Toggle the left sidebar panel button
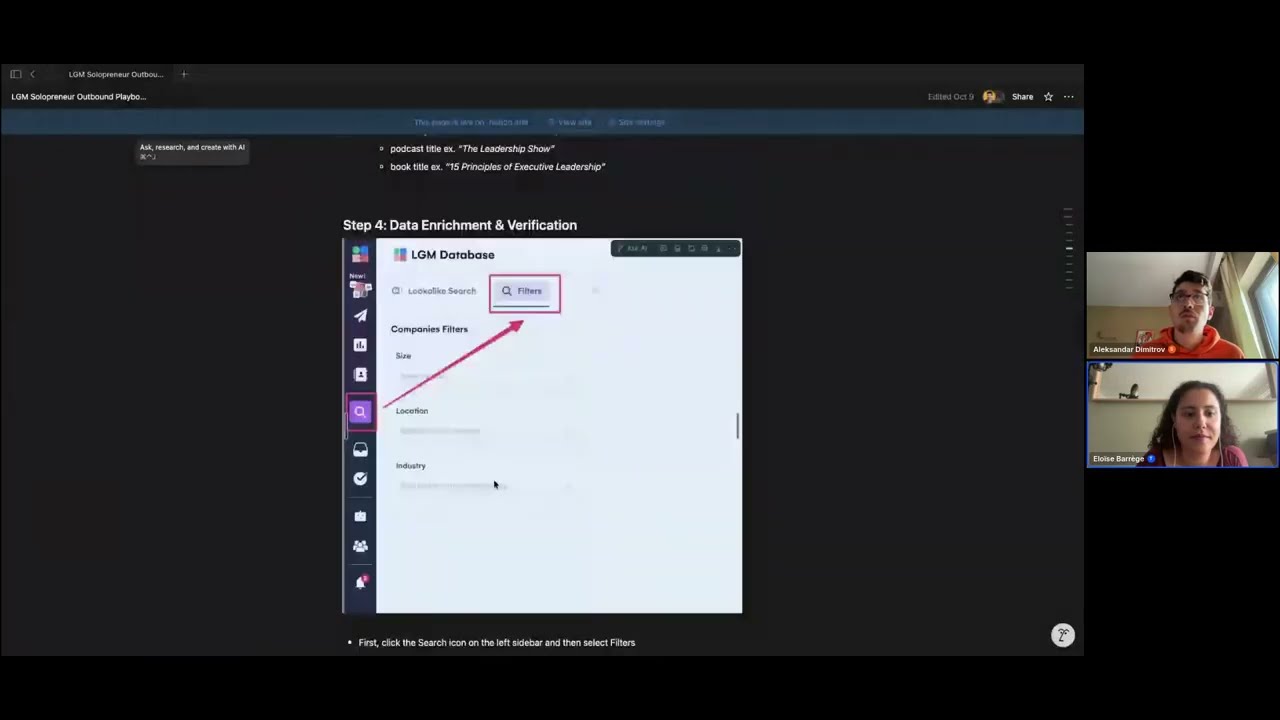Image resolution: width=1280 pixels, height=720 pixels. (x=15, y=74)
